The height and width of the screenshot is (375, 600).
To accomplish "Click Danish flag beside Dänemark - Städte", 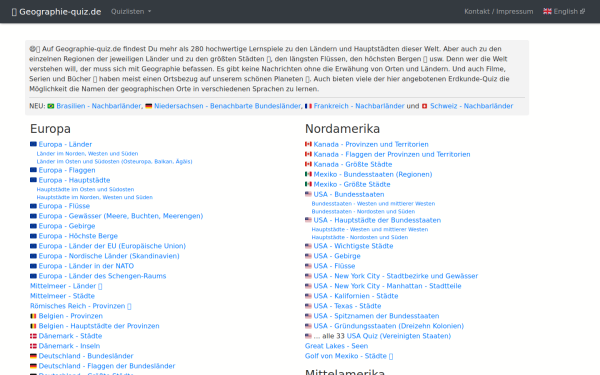I will [x=33, y=336].
